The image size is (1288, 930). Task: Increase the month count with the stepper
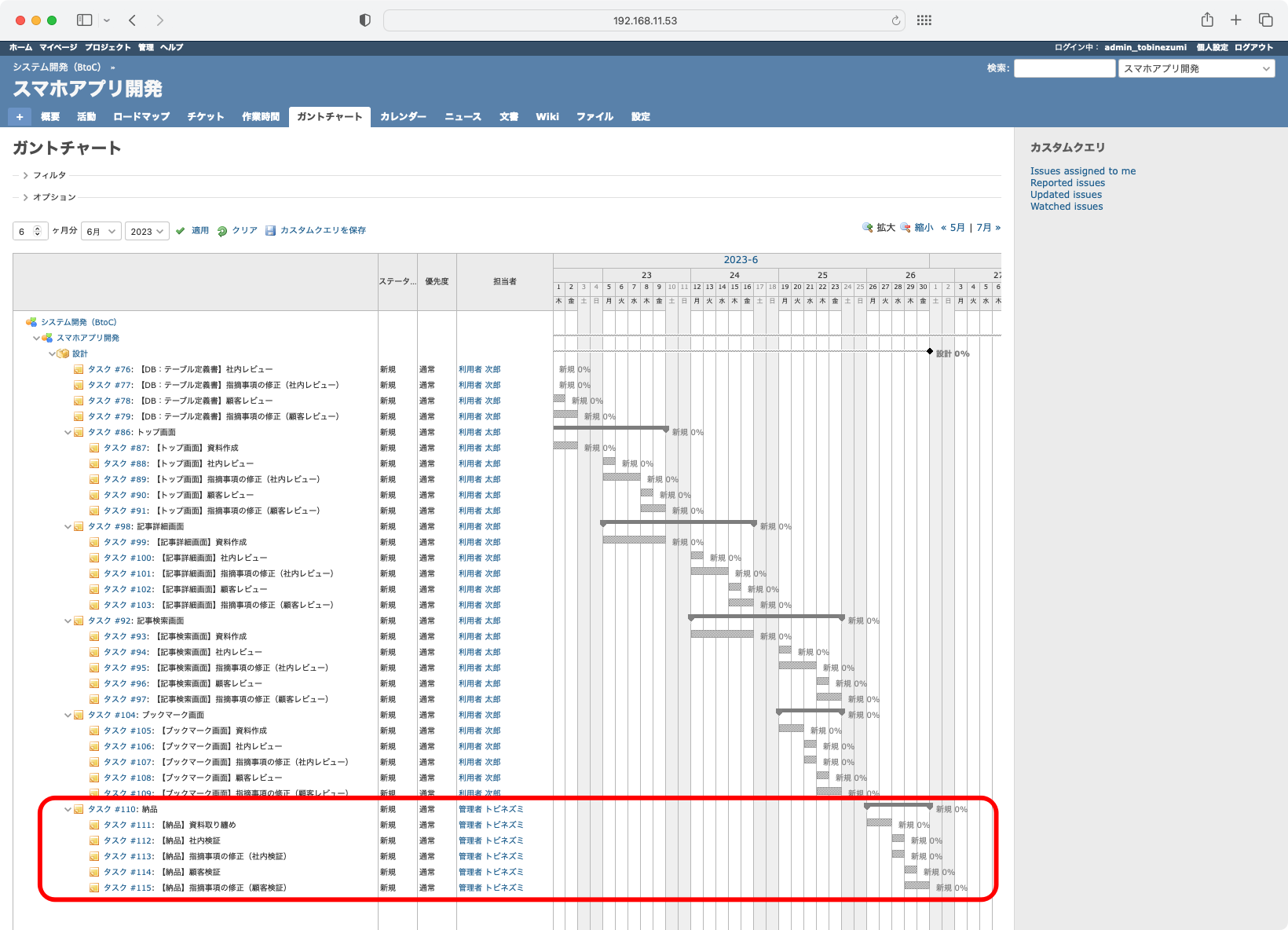(x=37, y=227)
